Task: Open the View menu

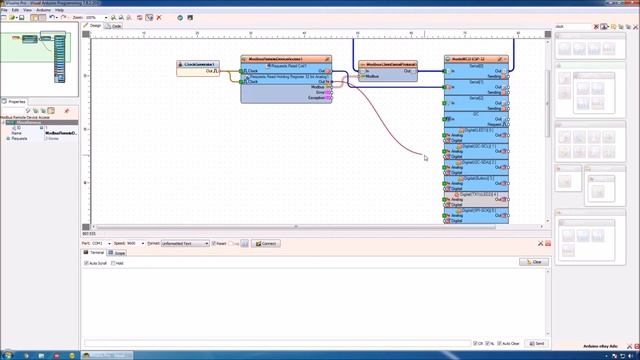Action: pos(27,10)
